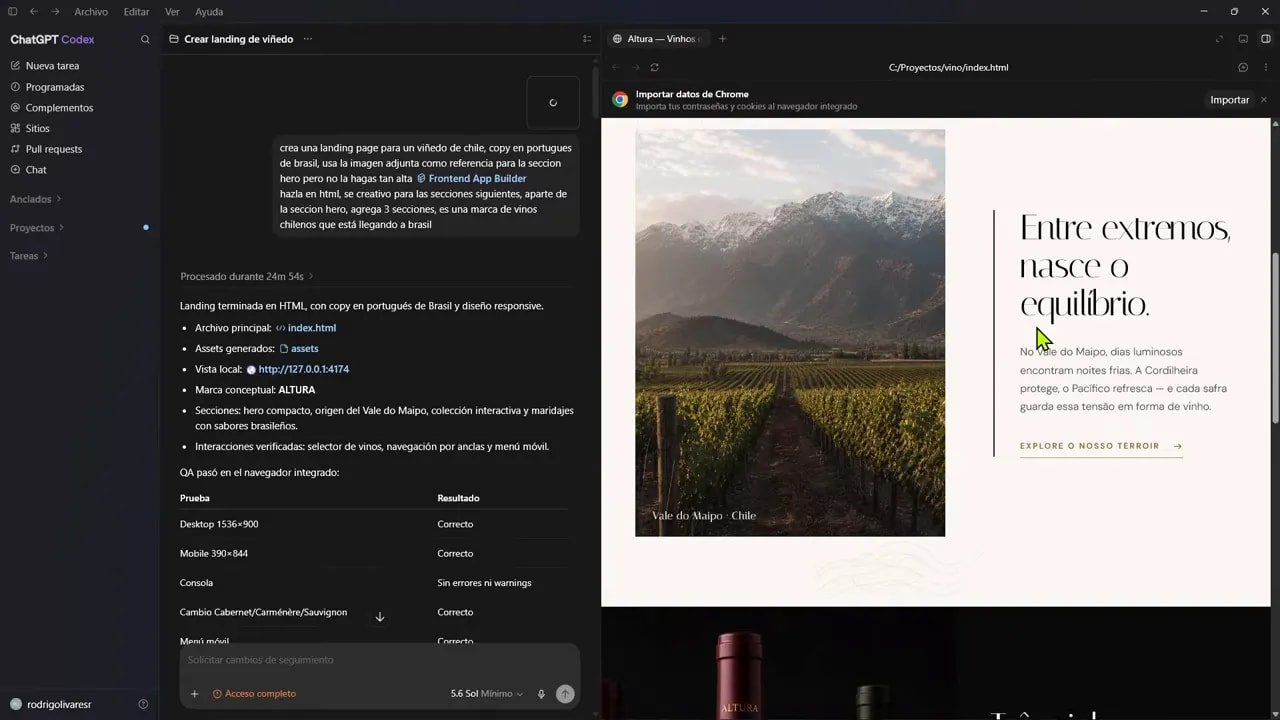1280x720 pixels.
Task: Click the plus attach button in composer
Action: [x=194, y=694]
